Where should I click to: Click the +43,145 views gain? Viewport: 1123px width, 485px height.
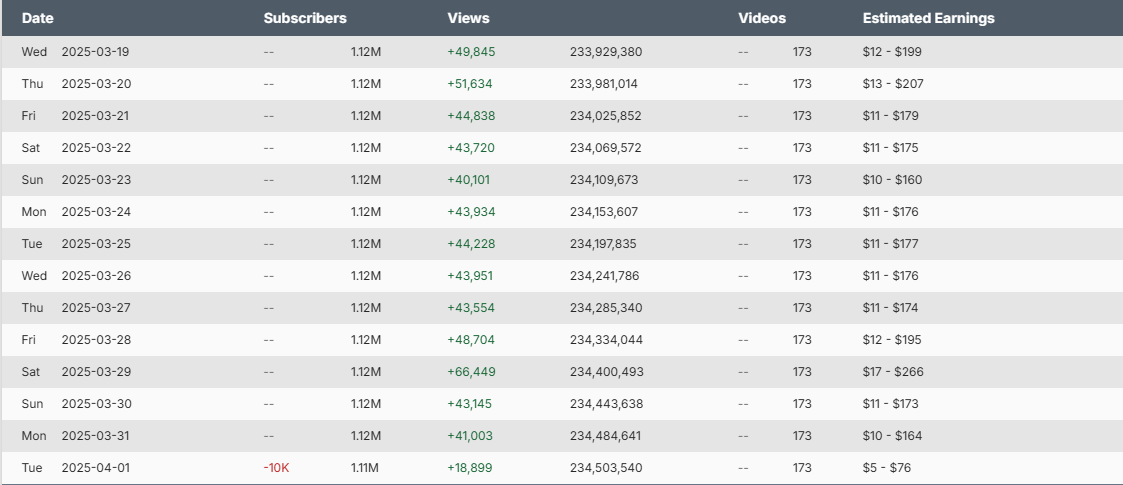click(469, 404)
